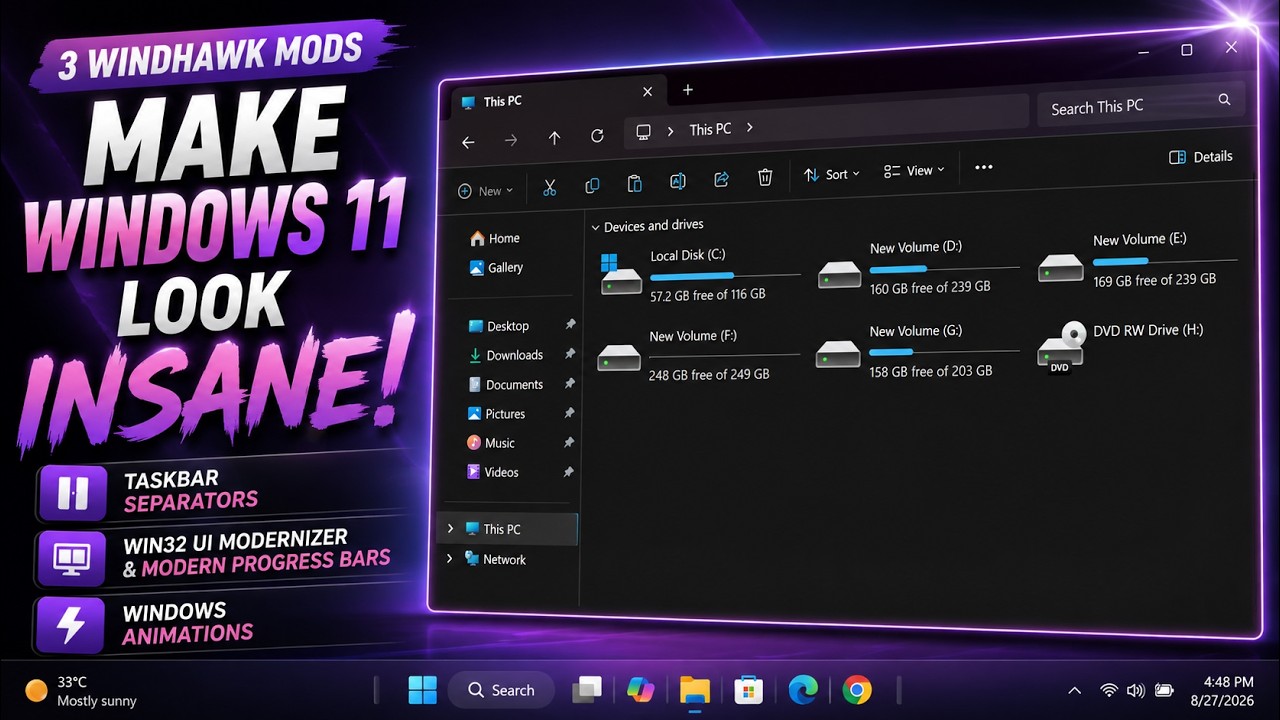Open Pictures in navigation pane

click(x=496, y=414)
